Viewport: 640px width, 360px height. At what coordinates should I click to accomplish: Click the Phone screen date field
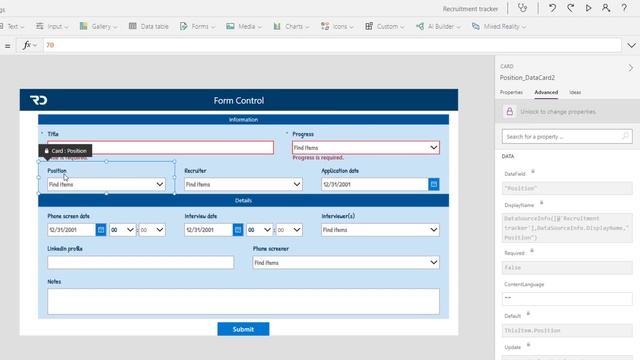click(72, 230)
